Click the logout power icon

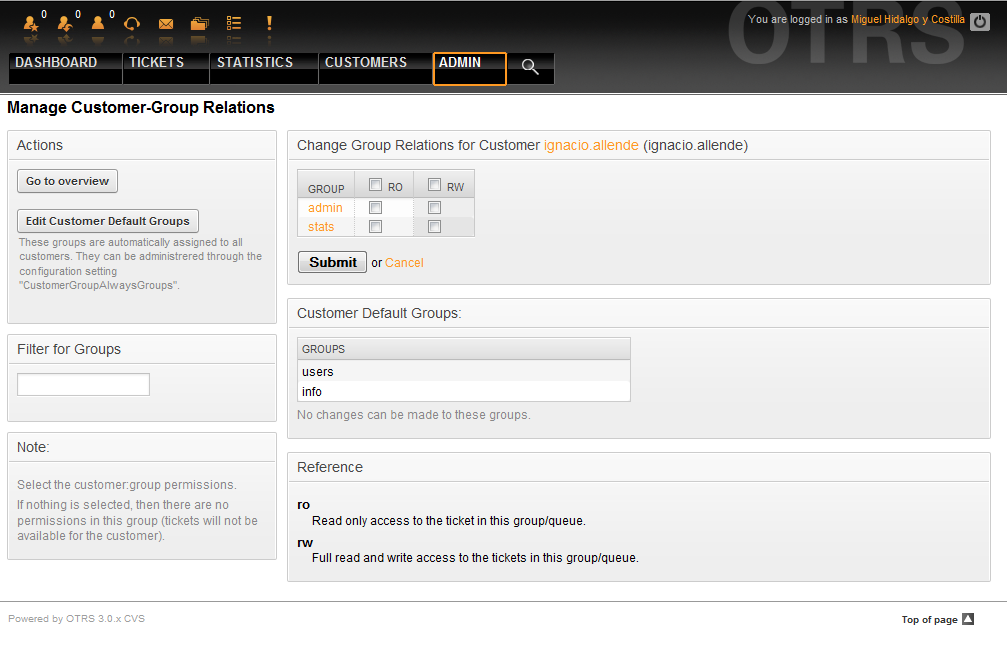point(979,21)
